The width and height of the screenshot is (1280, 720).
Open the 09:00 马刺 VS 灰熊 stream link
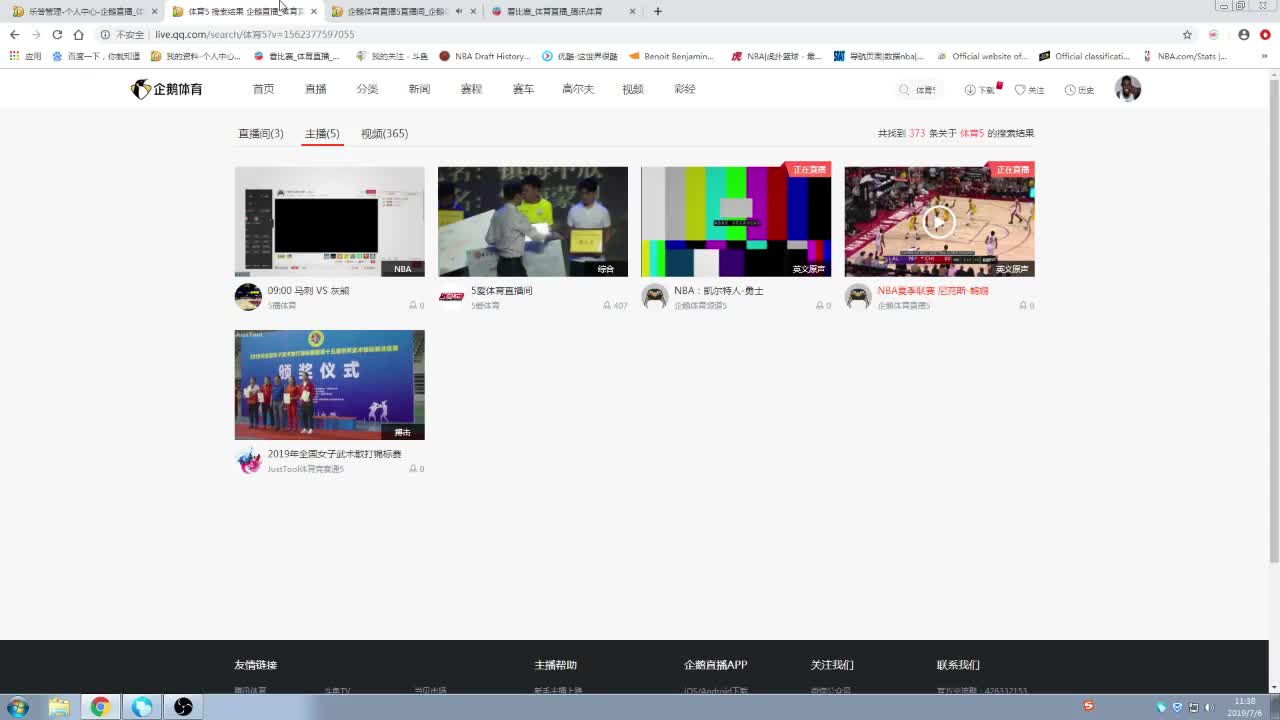(x=308, y=291)
